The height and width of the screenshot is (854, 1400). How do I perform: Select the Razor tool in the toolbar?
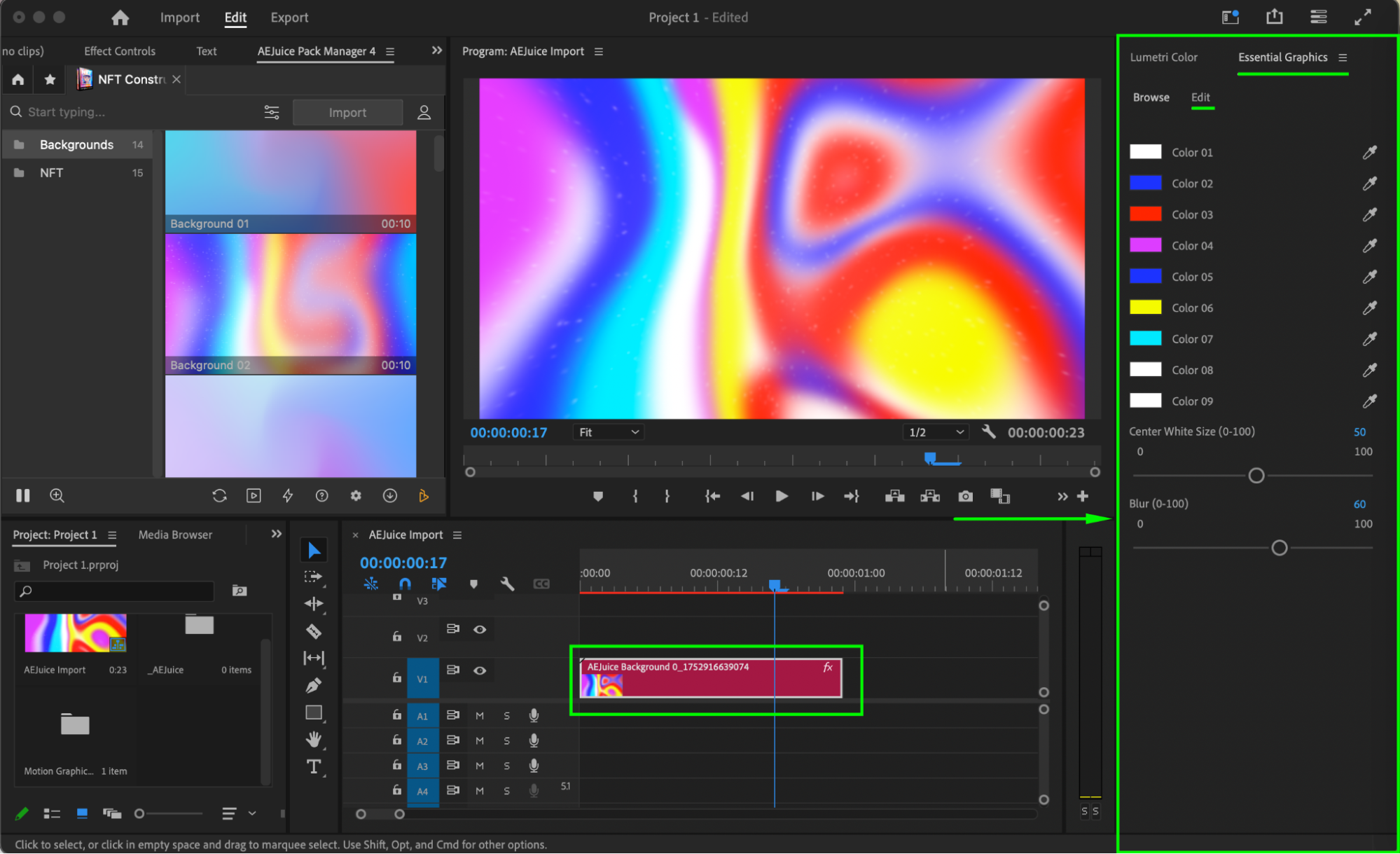point(314,631)
